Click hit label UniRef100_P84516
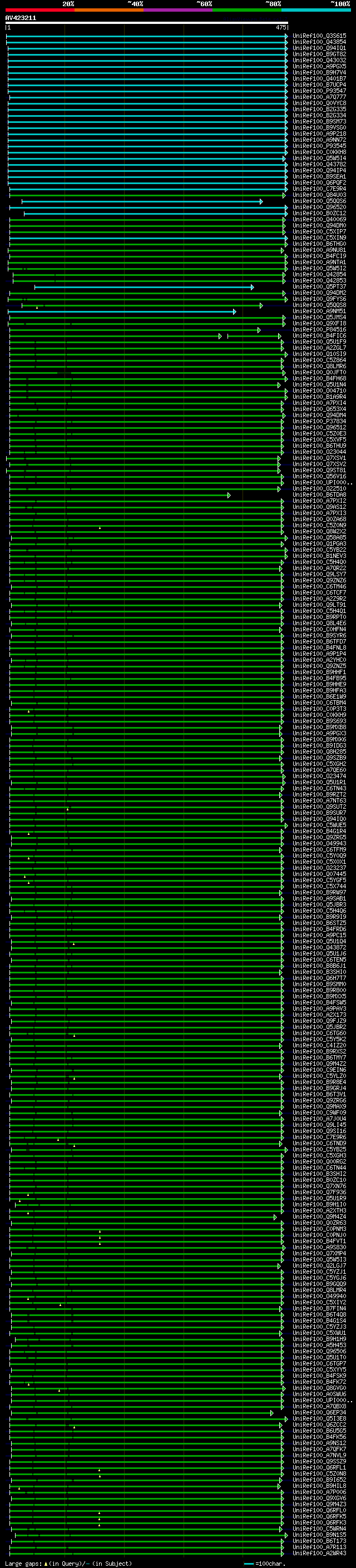Viewport: 356px width, 1568px height. click(319, 330)
